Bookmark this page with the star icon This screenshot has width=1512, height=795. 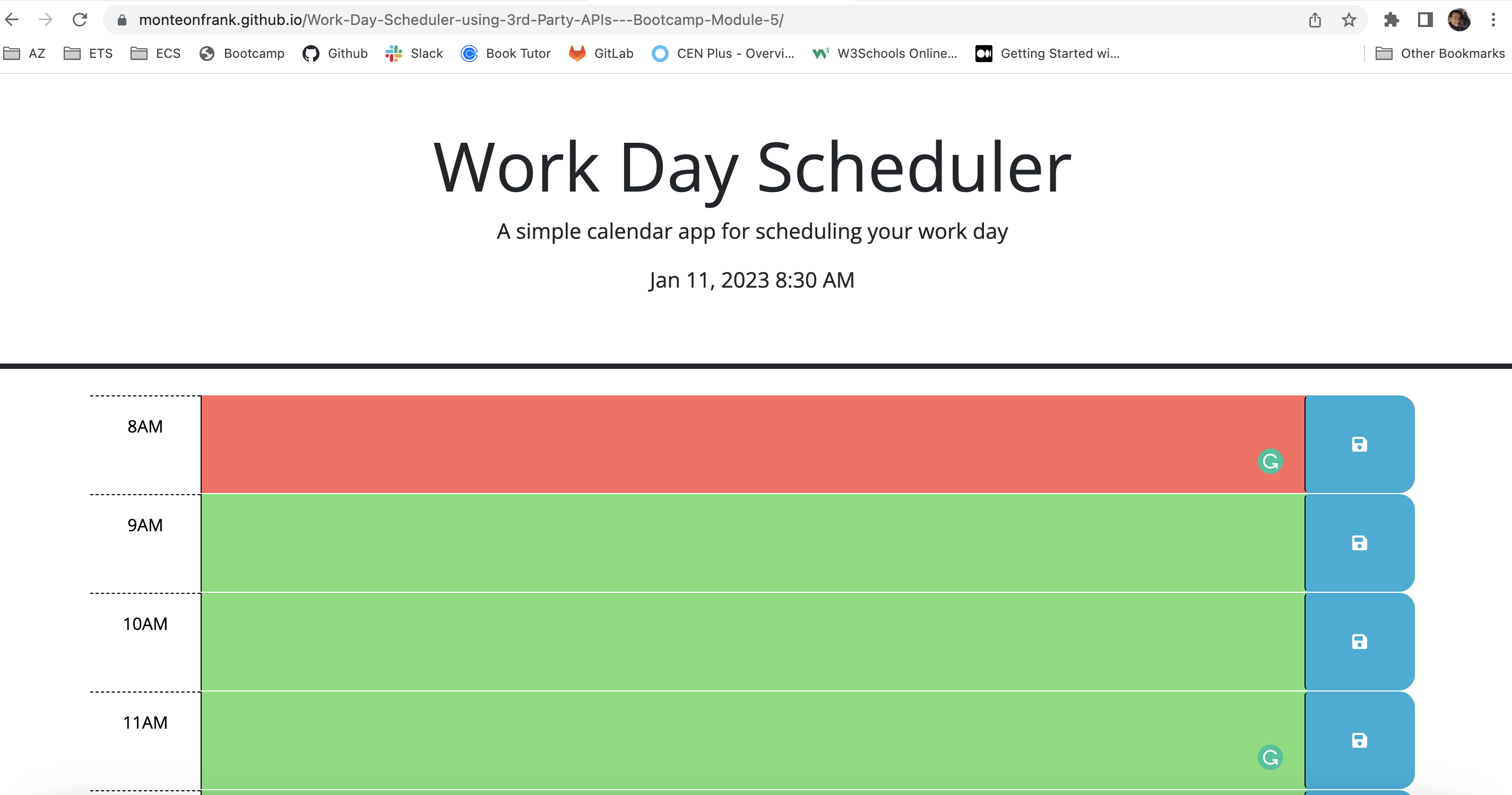click(1347, 20)
